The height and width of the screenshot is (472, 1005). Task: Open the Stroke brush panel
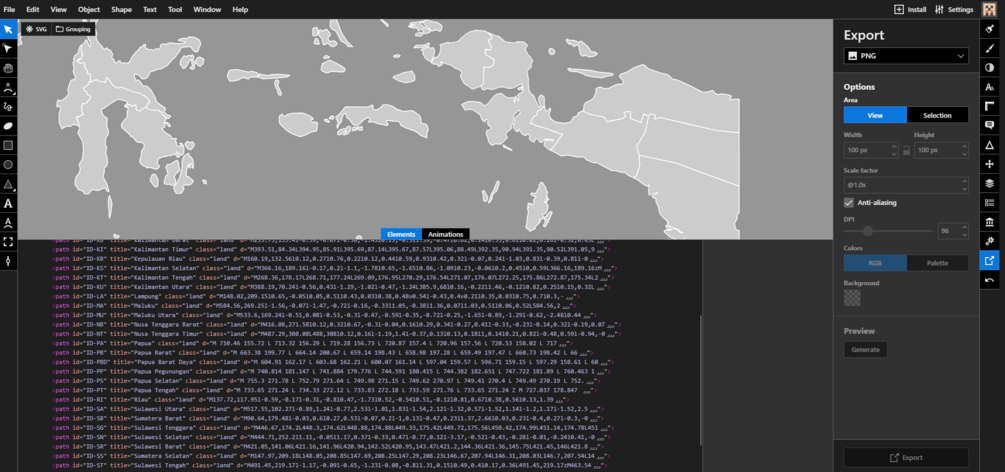point(989,48)
